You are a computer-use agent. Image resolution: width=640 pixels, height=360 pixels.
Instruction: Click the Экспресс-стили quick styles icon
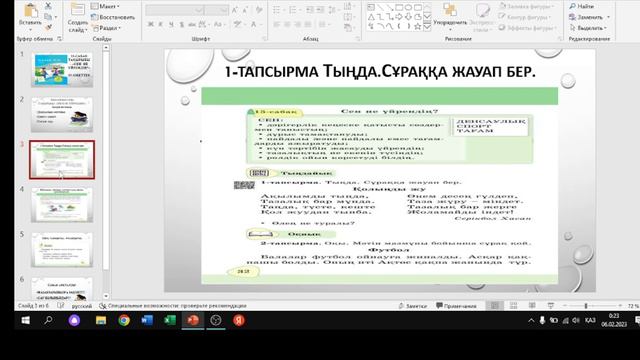(x=482, y=10)
